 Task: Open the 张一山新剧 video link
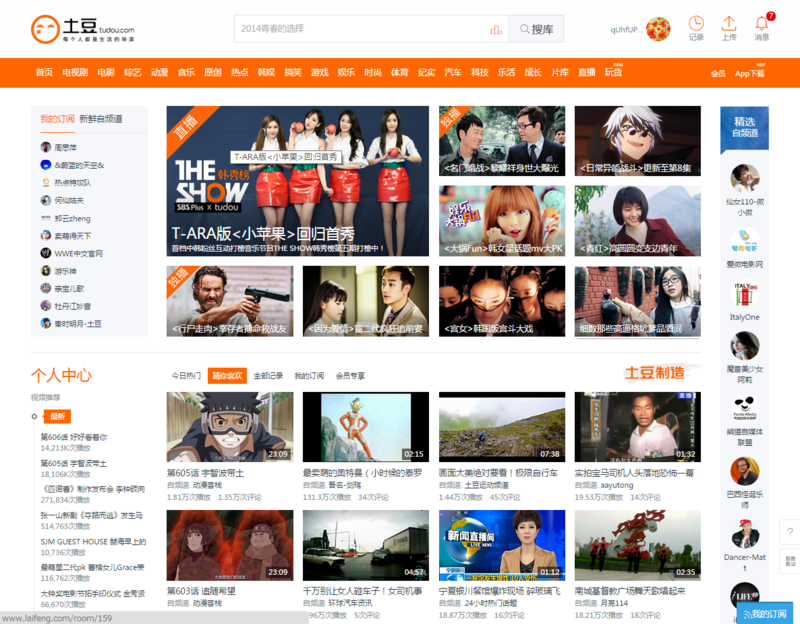(x=92, y=515)
